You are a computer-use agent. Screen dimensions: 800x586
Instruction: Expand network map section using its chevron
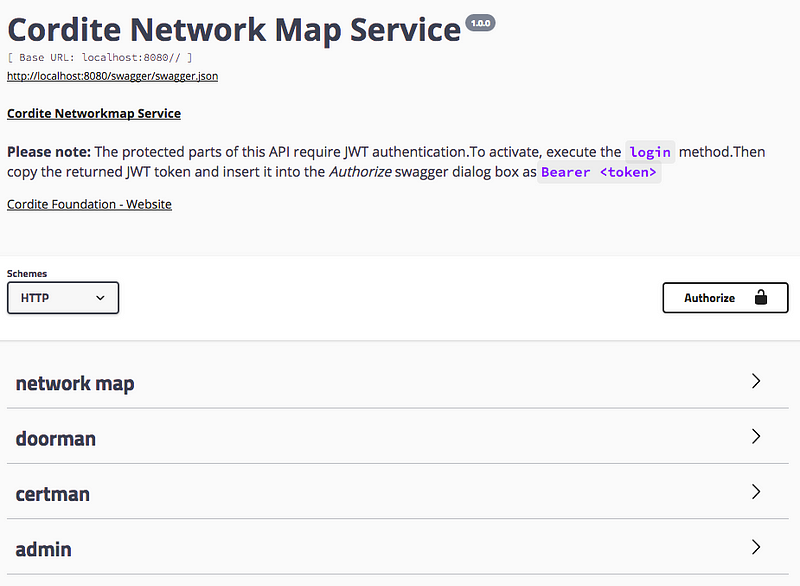tap(756, 381)
